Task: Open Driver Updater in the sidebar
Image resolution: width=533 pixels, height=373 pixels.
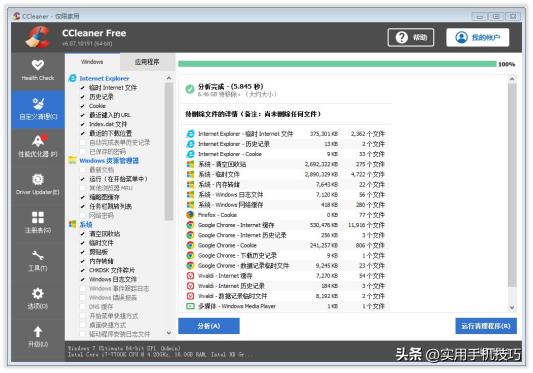Action: coord(38,184)
